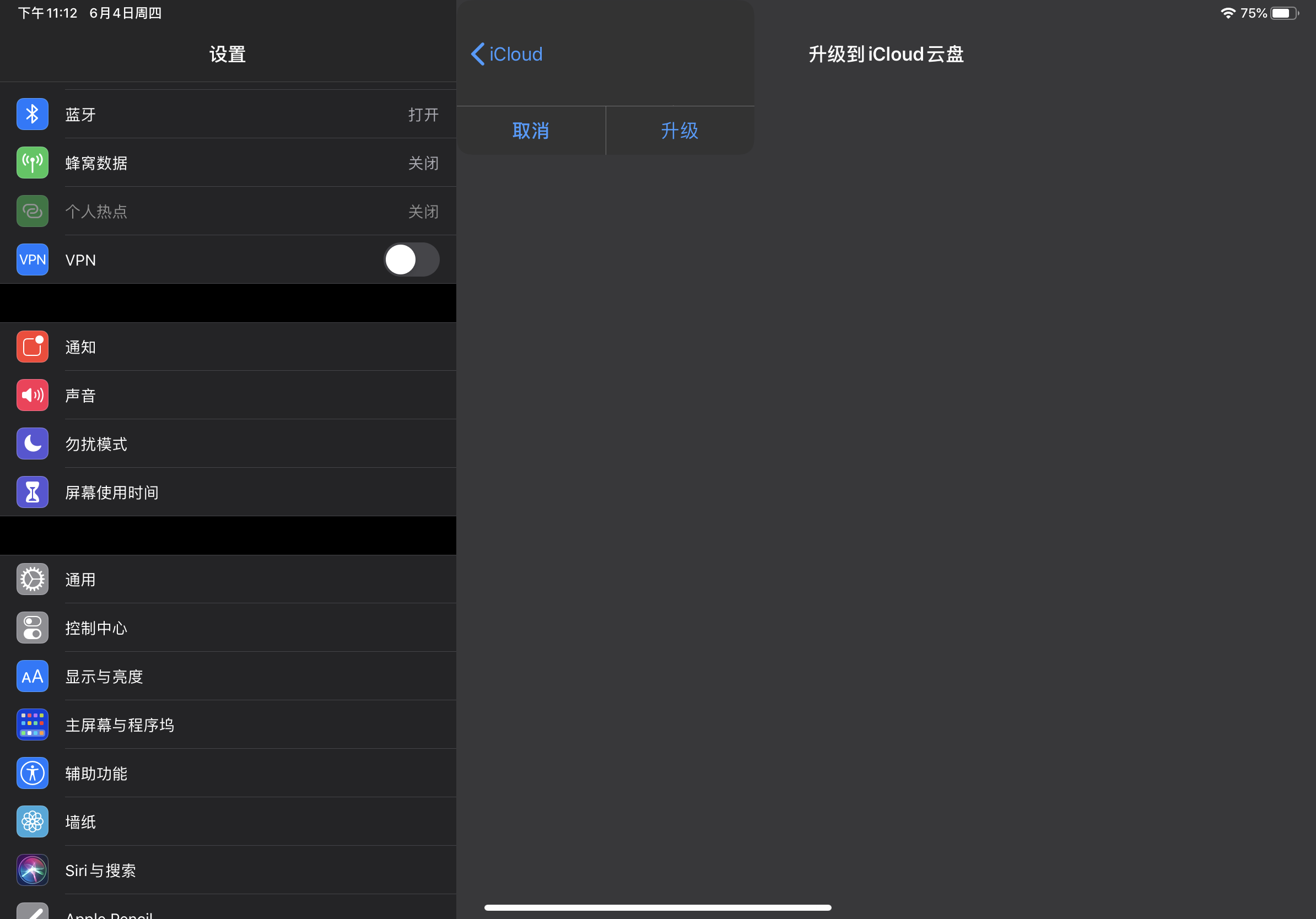Open the Bluetooth status value 打开

pos(423,115)
